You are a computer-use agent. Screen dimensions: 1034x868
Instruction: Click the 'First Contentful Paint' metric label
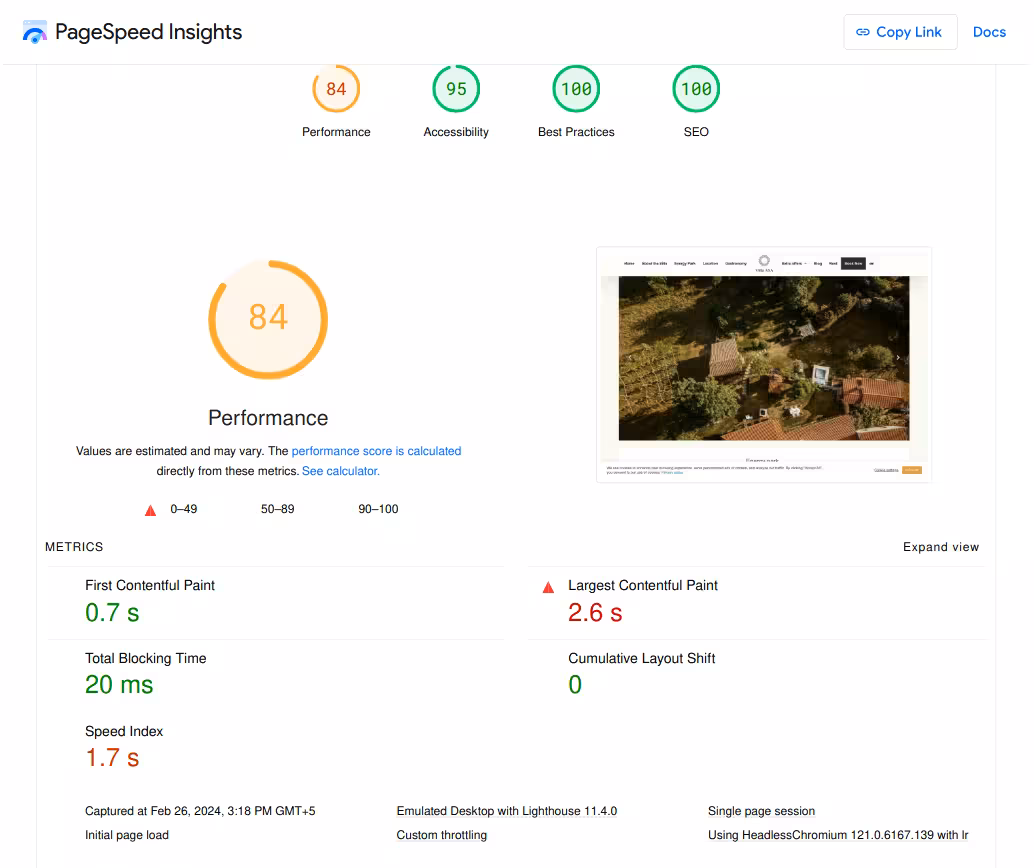pyautogui.click(x=150, y=586)
